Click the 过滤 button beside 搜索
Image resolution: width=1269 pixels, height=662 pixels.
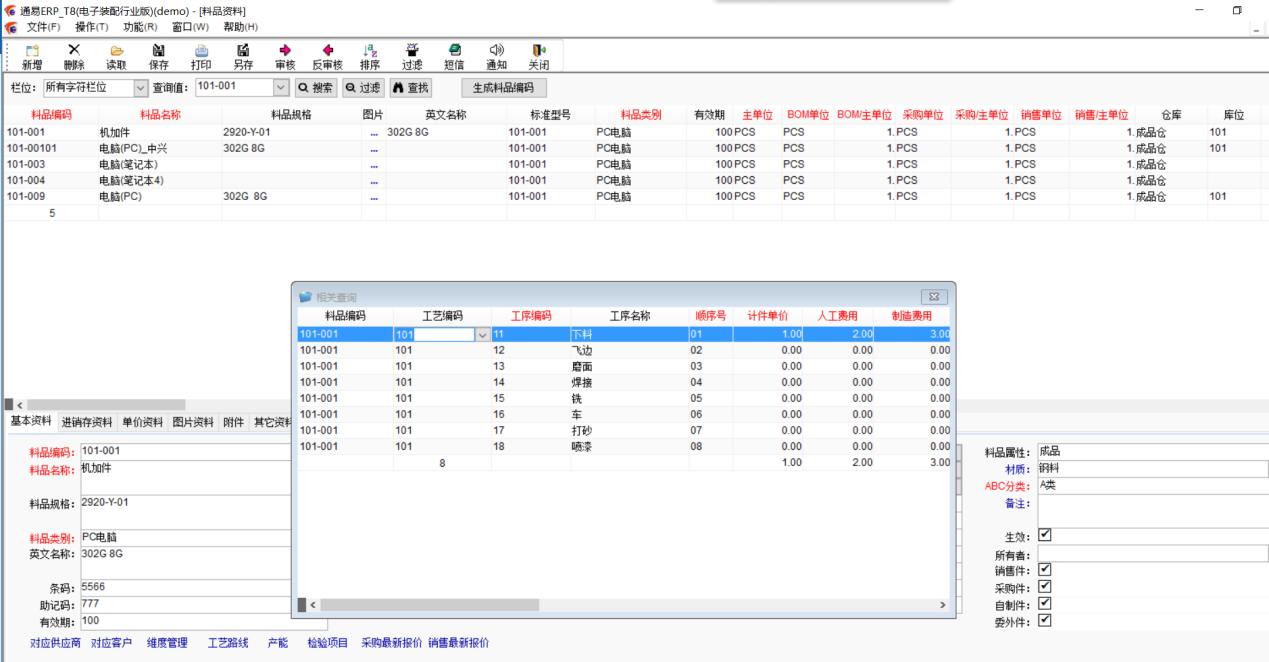pyautogui.click(x=363, y=88)
